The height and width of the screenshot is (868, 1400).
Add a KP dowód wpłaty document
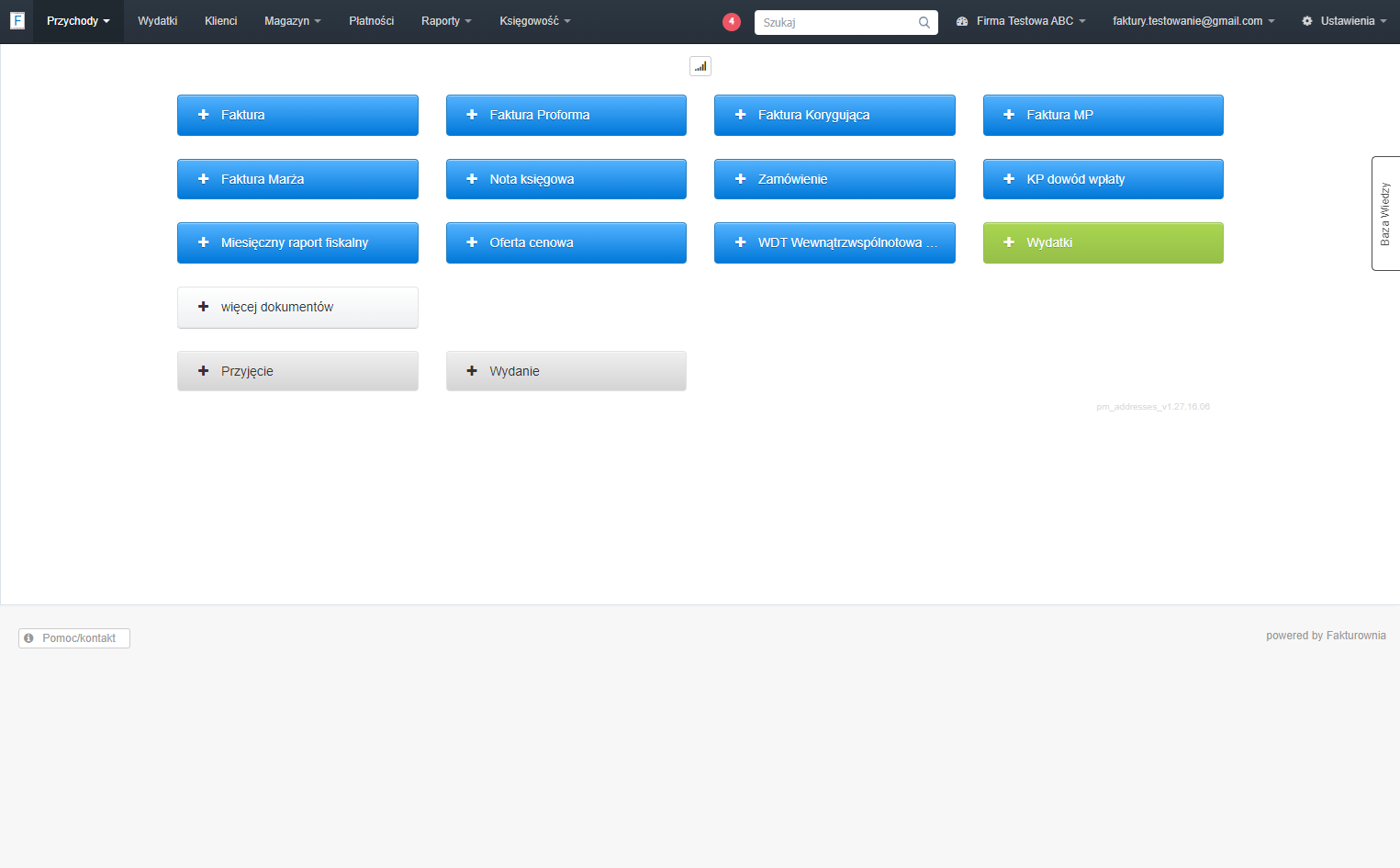(1103, 179)
